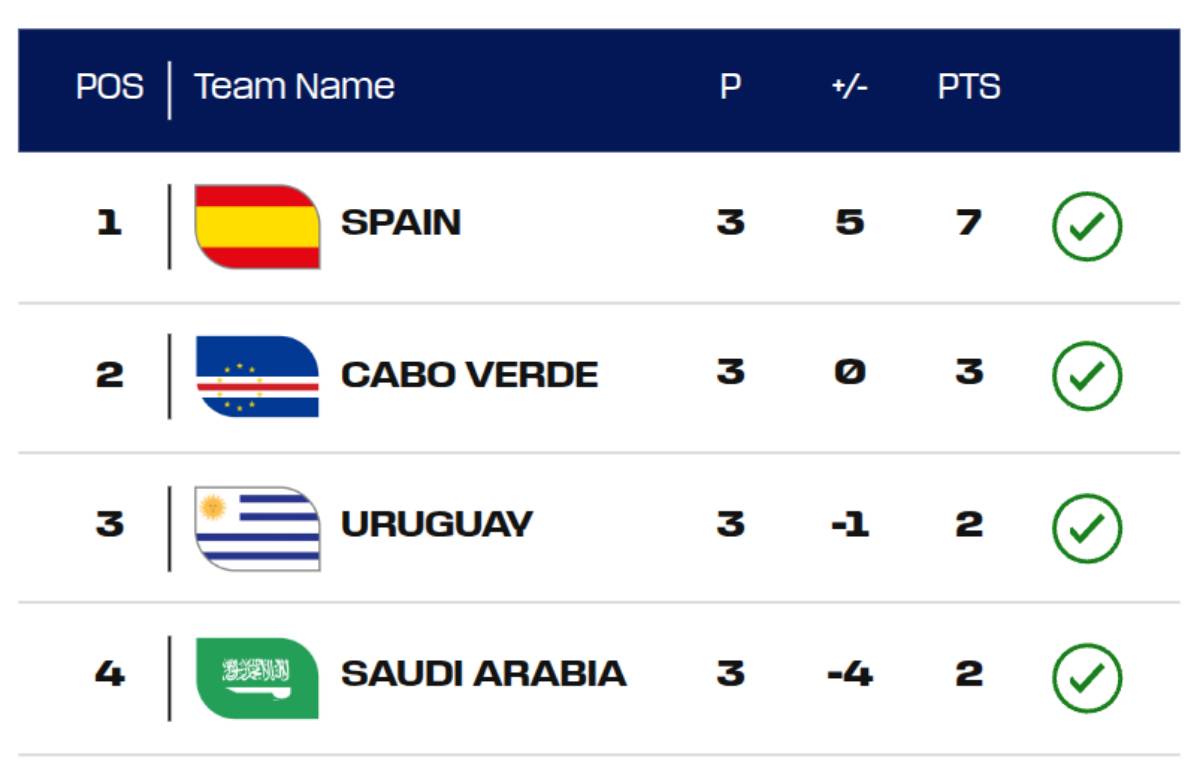Sort by the POS column header

point(109,87)
